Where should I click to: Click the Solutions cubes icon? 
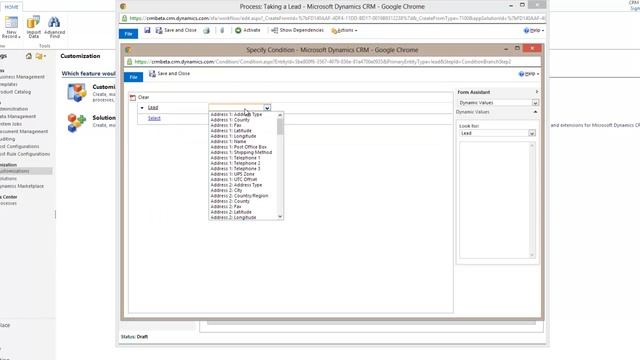click(x=77, y=122)
